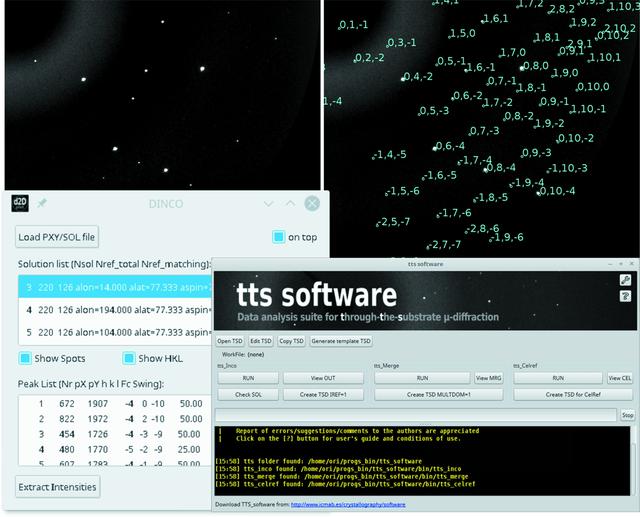Click the 0,10,-4 reflection label
Image resolution: width=640 pixels, height=517 pixels.
(x=558, y=191)
